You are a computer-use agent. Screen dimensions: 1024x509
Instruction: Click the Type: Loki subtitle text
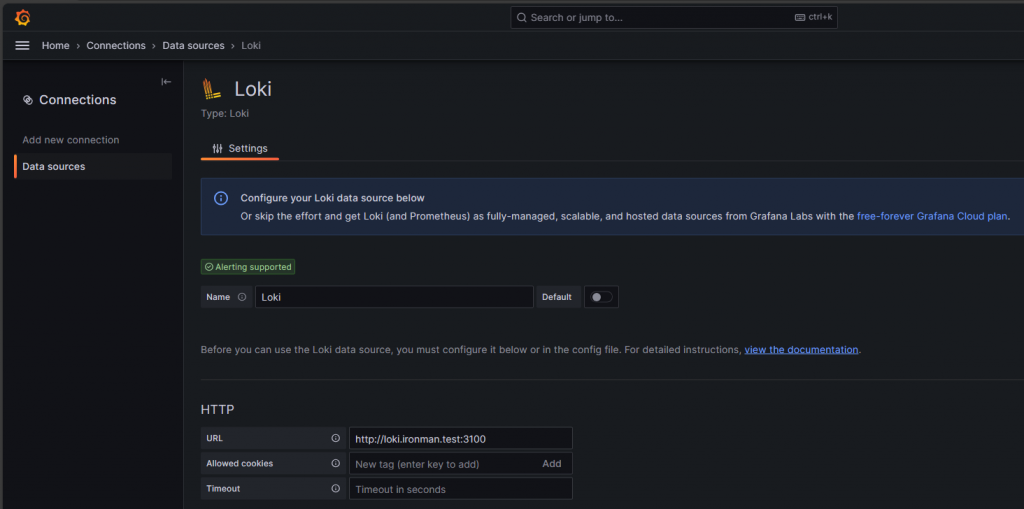(225, 113)
